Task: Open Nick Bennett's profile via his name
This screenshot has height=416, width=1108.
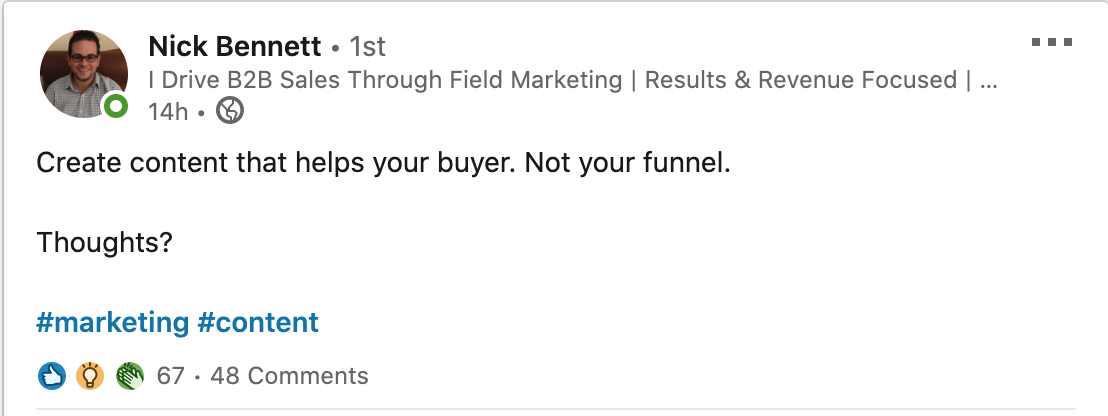Action: (234, 46)
